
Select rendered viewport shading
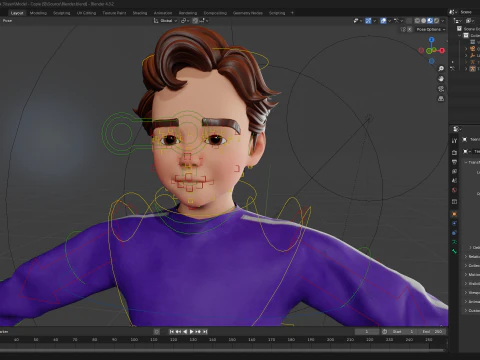tap(436, 21)
